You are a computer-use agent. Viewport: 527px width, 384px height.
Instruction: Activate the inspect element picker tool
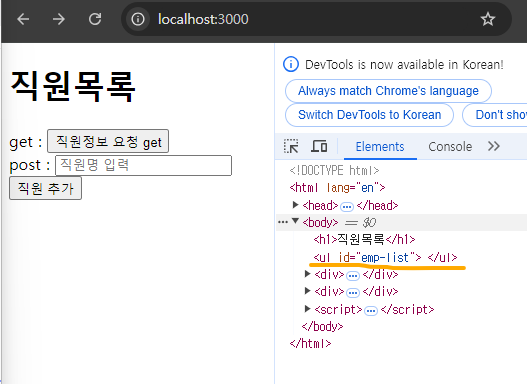(291, 146)
